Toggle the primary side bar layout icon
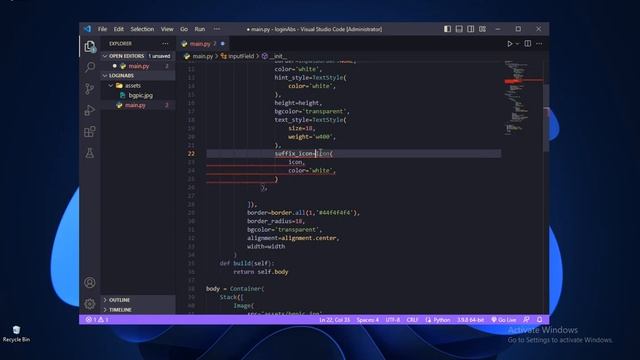This screenshot has width=640, height=360. [447, 29]
